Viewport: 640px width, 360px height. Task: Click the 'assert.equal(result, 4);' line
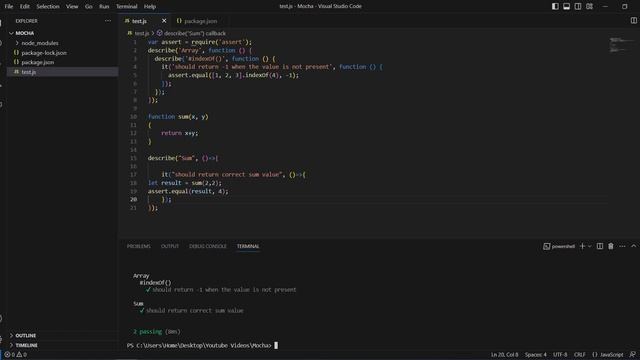(188, 191)
